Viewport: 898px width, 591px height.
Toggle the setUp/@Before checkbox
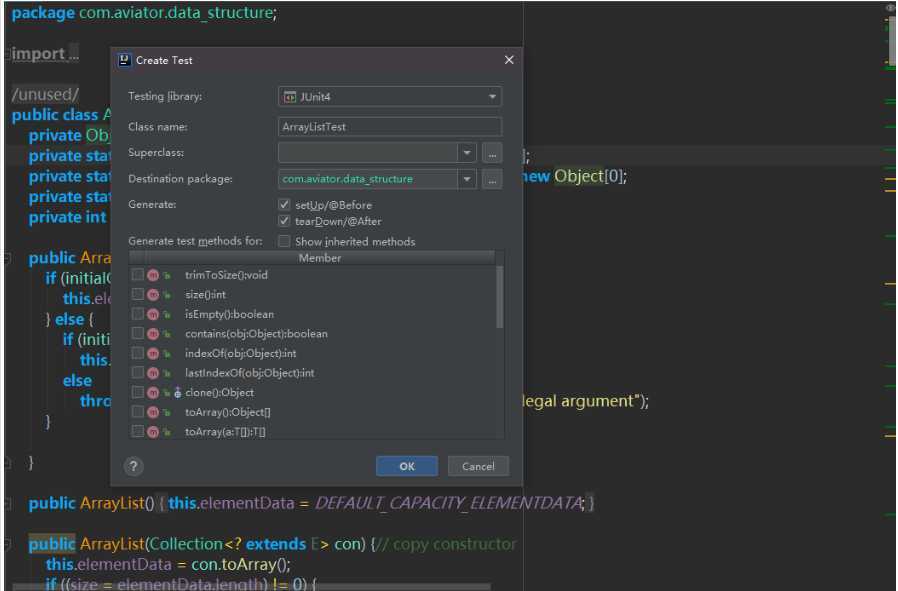tap(284, 204)
